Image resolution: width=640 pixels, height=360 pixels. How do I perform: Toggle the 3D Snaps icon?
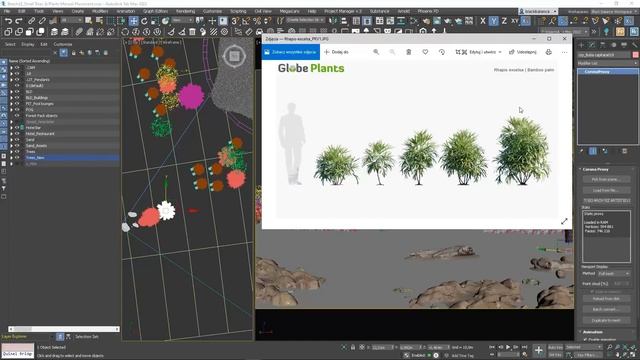click(x=236, y=20)
